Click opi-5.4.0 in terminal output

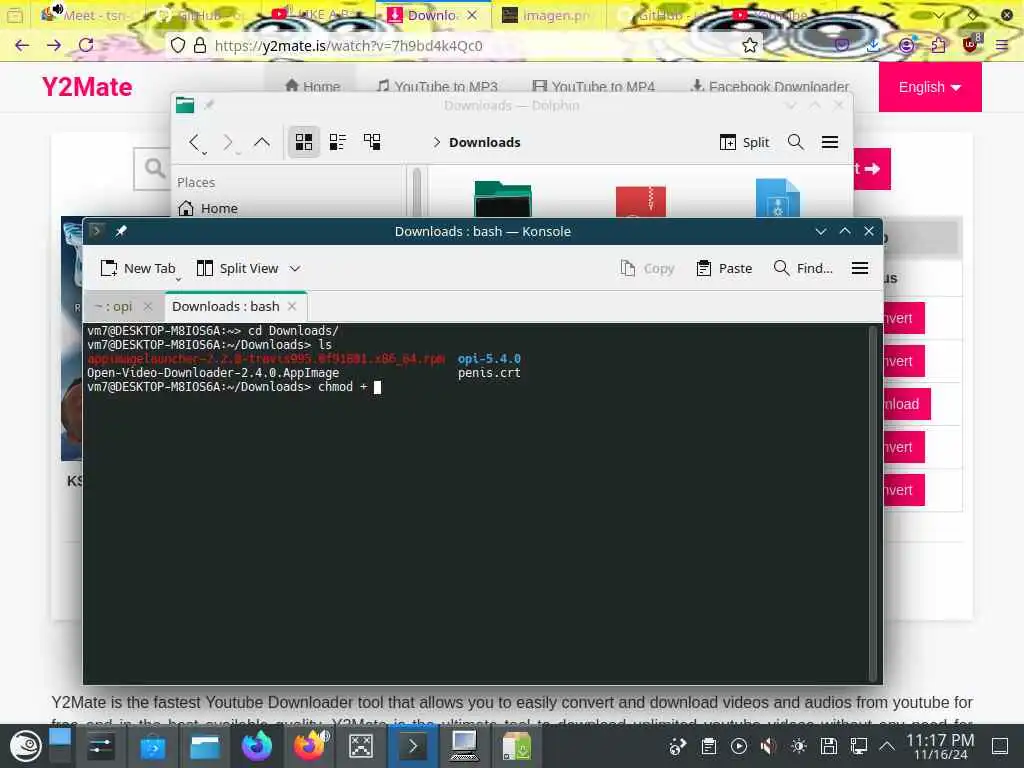point(489,359)
